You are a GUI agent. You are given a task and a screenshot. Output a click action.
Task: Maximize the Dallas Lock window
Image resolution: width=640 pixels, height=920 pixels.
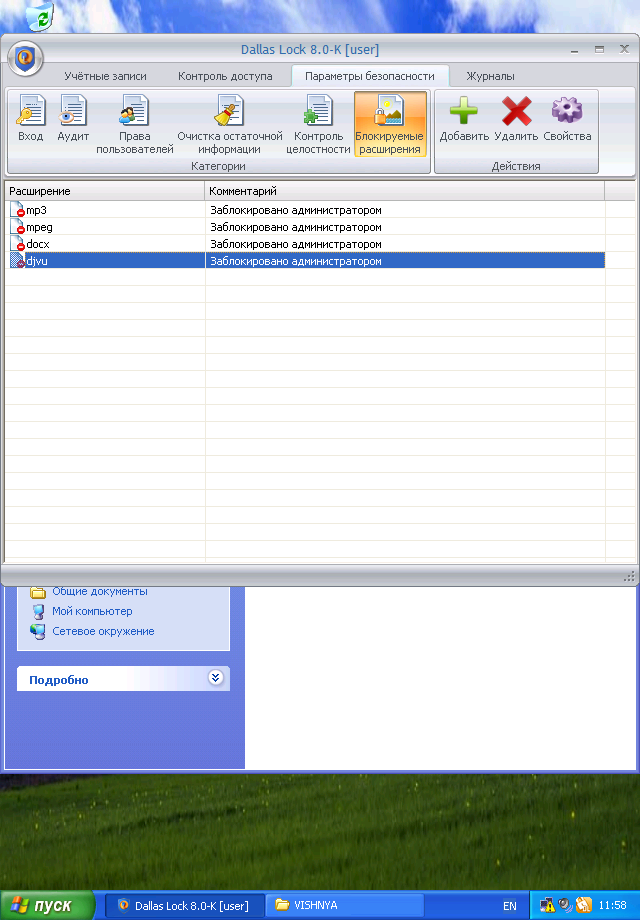[599, 50]
